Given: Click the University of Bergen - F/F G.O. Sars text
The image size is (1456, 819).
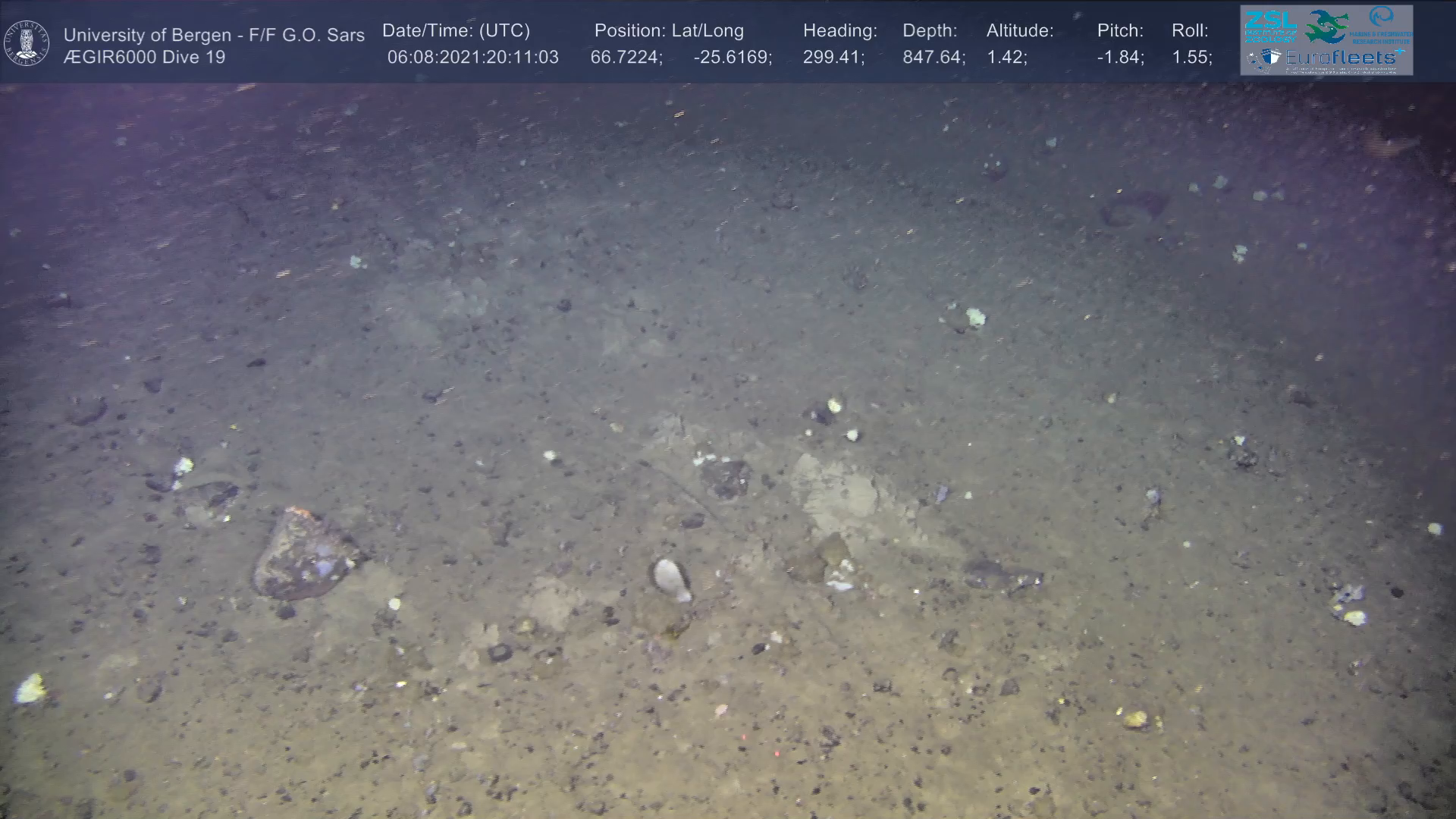Looking at the screenshot, I should (214, 35).
